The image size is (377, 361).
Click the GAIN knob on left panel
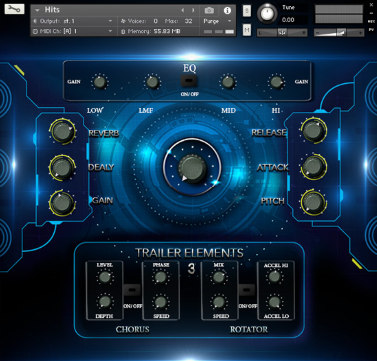point(62,203)
